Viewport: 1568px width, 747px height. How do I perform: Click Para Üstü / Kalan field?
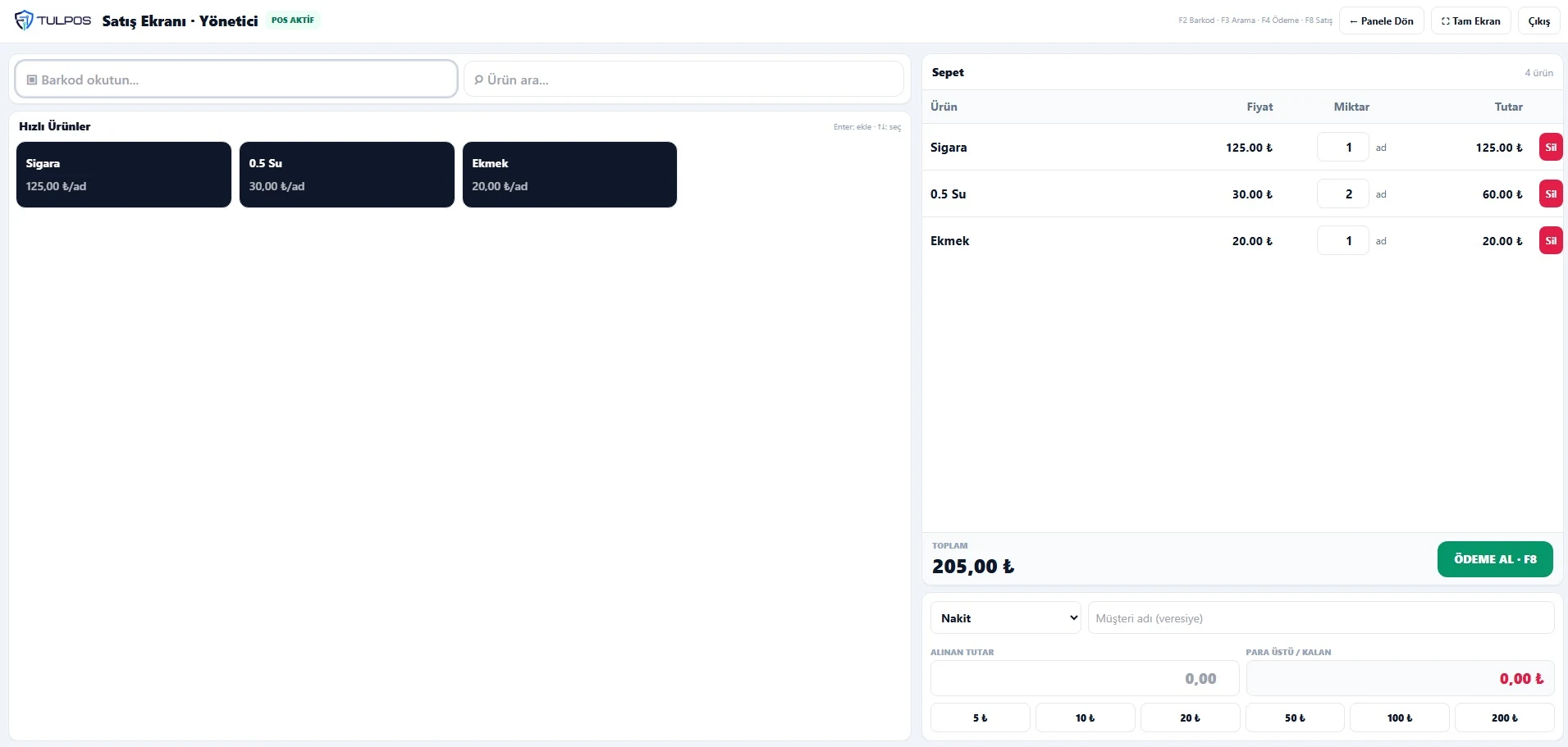(1400, 679)
